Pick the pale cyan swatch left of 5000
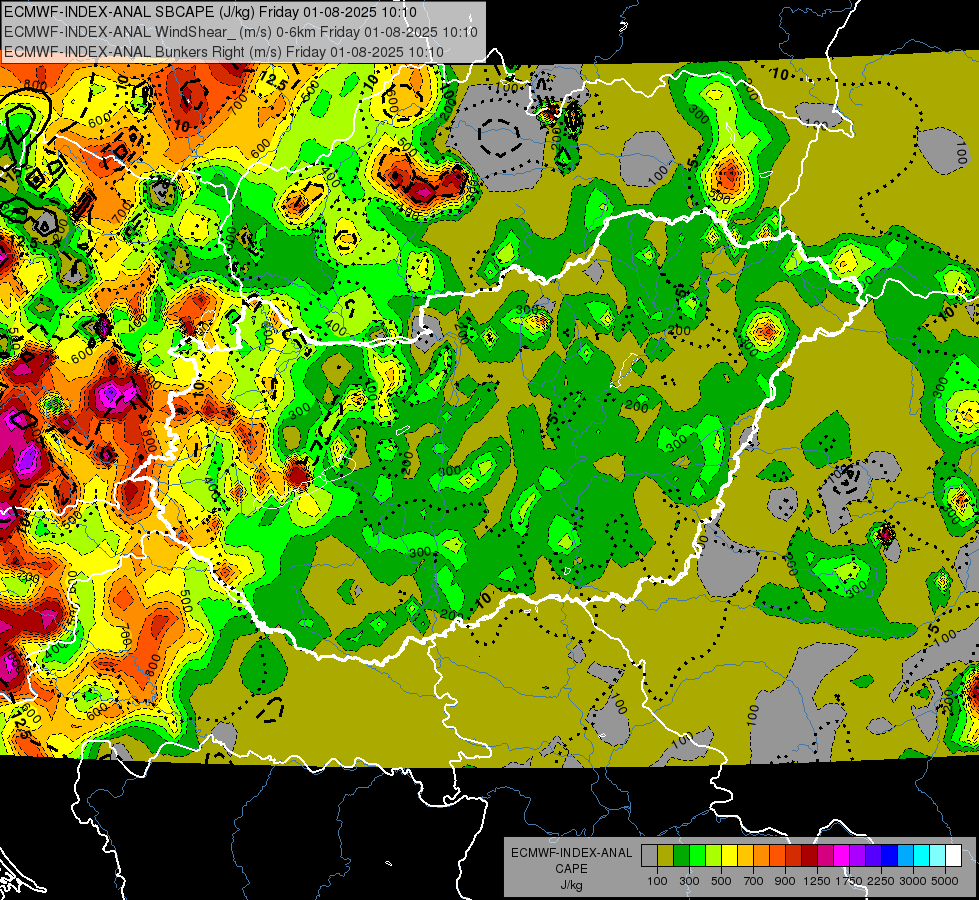This screenshot has width=979, height=900. coord(938,855)
